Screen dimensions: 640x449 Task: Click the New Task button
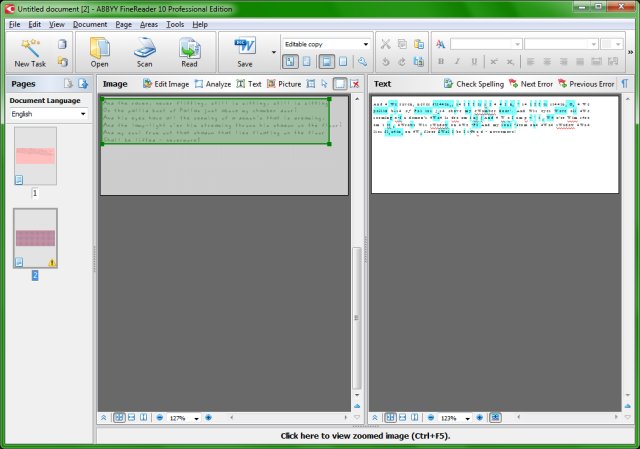[30, 50]
